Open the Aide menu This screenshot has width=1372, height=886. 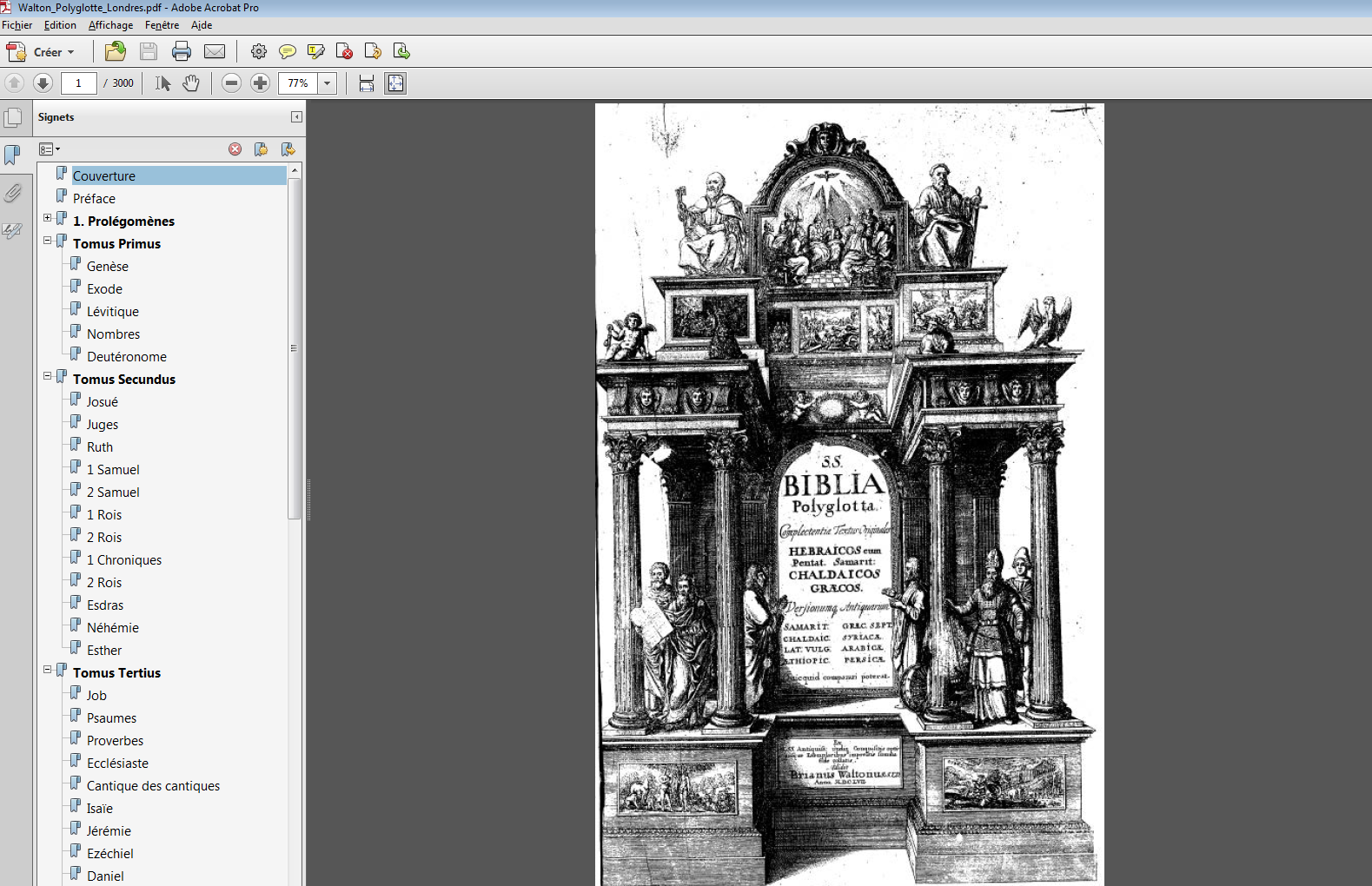click(x=202, y=25)
